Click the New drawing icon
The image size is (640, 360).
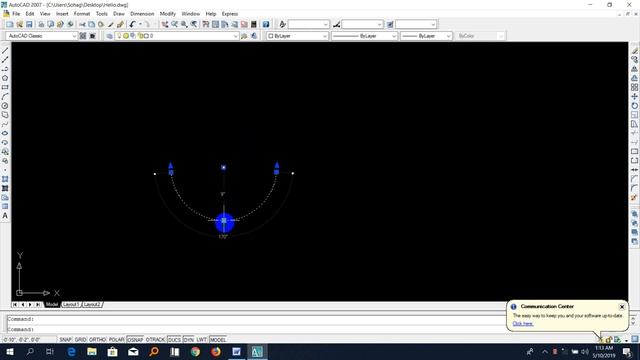click(x=10, y=24)
